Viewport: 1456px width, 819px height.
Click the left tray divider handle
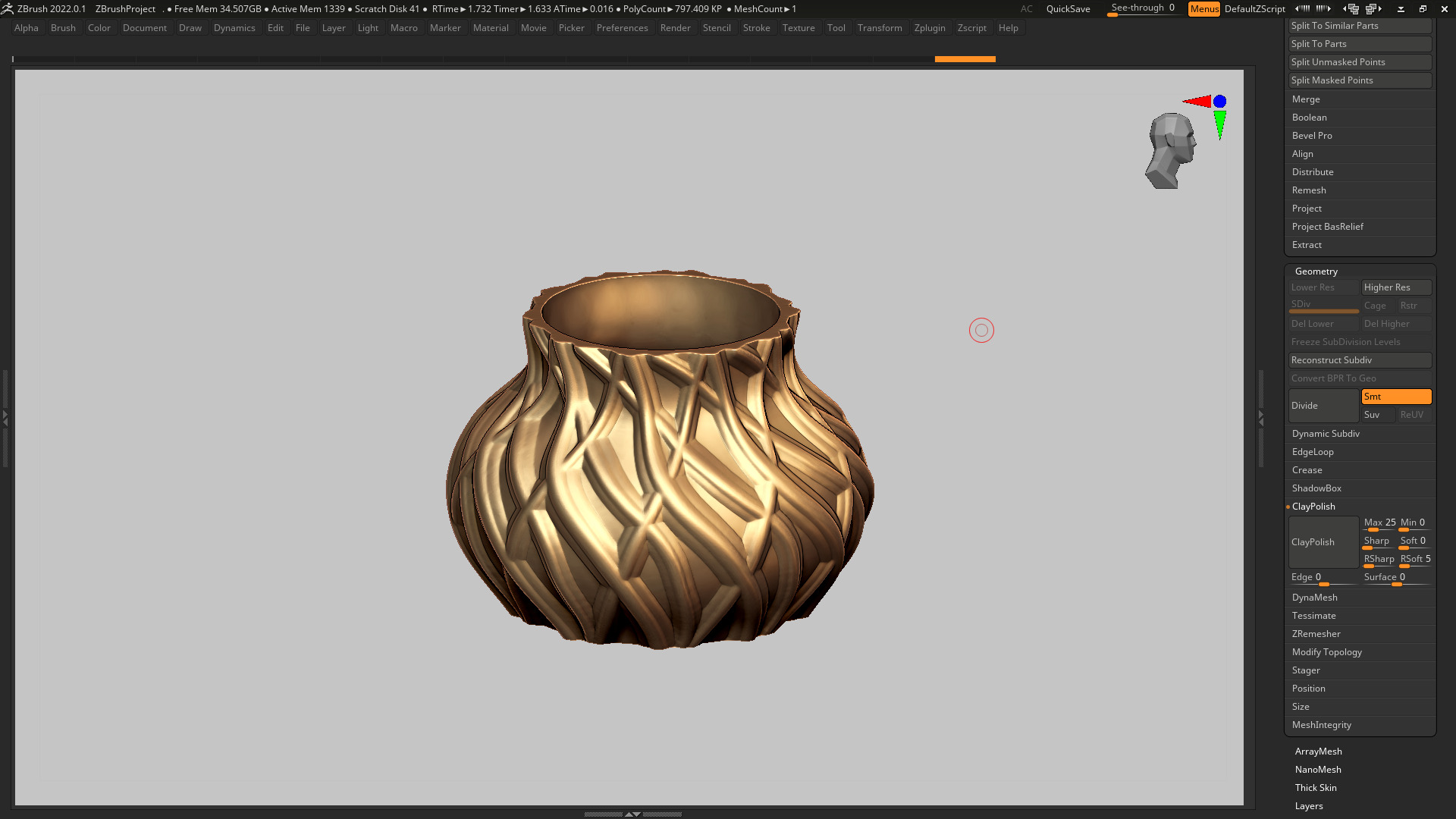5,418
